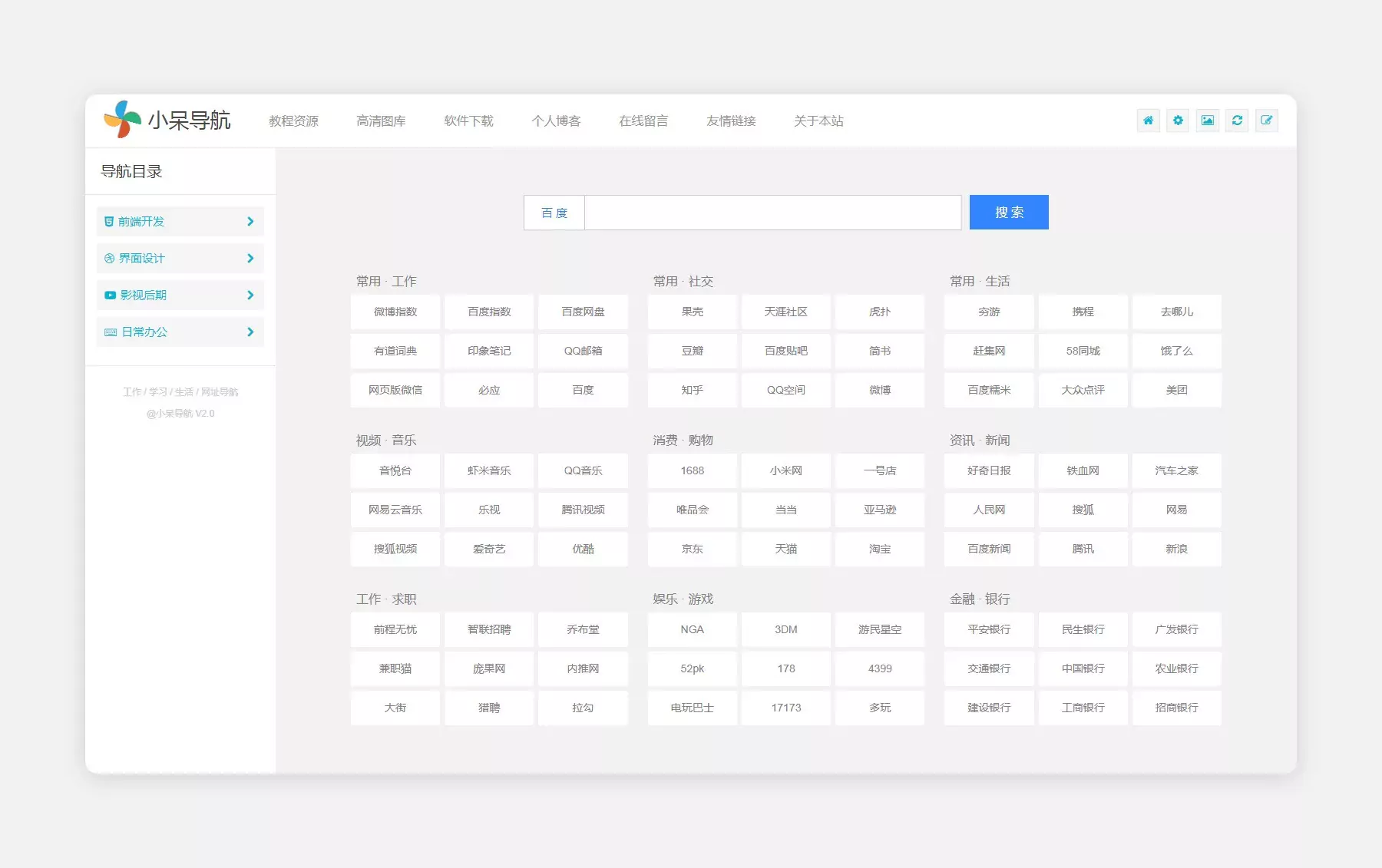Viewport: 1382px width, 868px height.
Task: Click the refresh arrows icon
Action: pos(1237,120)
